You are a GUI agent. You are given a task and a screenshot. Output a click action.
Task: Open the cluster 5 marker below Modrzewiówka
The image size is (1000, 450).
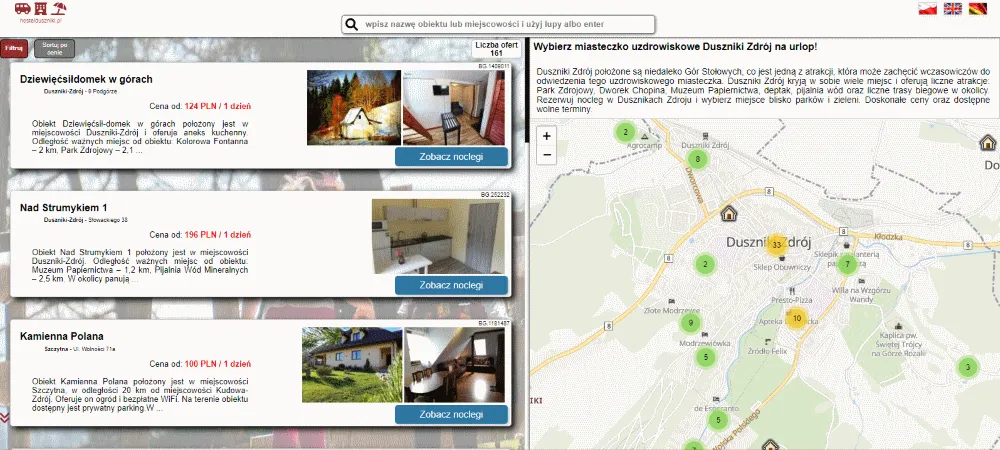[x=705, y=357]
